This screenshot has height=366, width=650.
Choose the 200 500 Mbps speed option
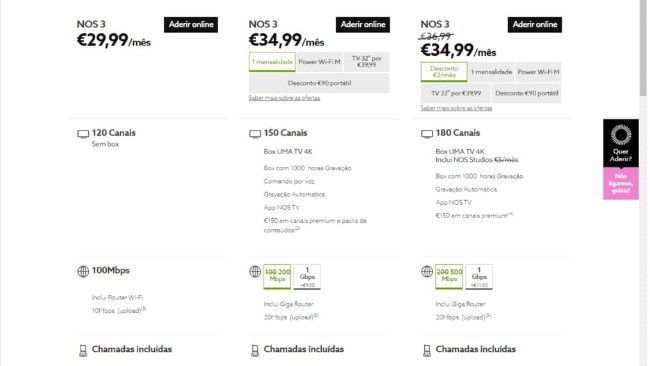coord(449,276)
